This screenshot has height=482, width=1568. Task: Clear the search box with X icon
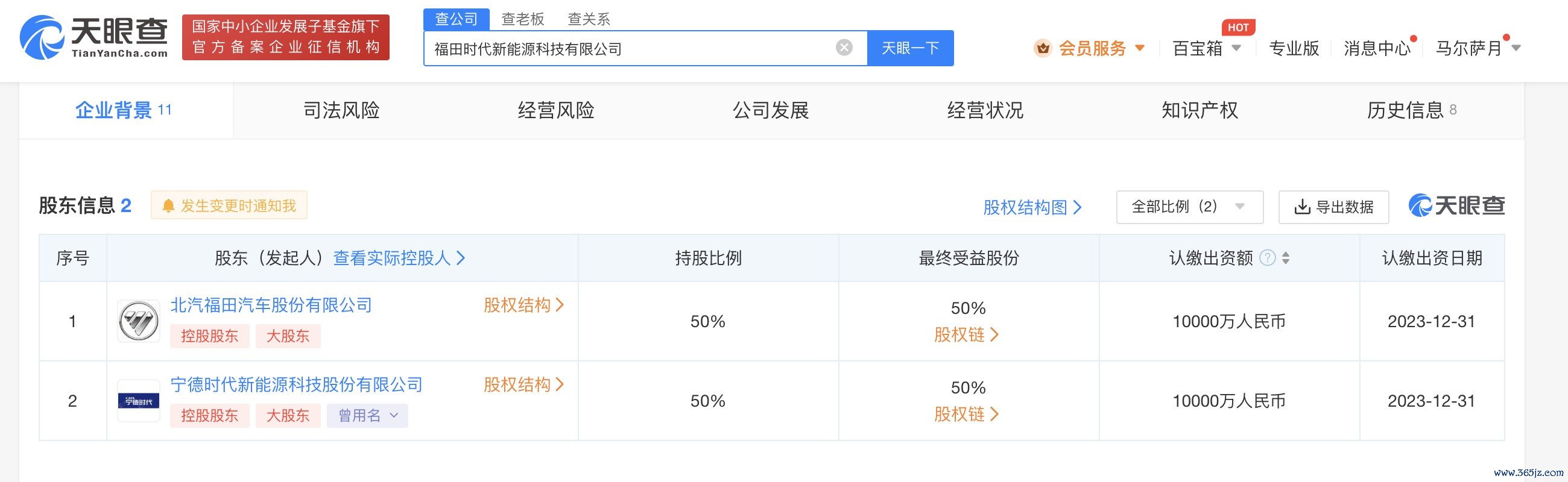pyautogui.click(x=844, y=48)
